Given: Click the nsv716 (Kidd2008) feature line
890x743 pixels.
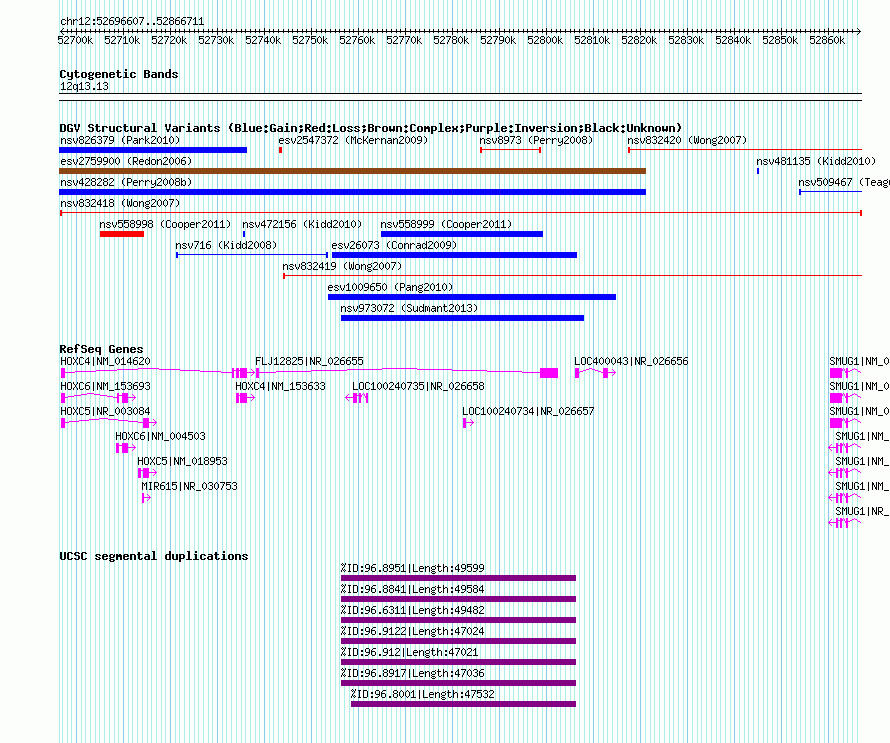Looking at the screenshot, I should pyautogui.click(x=252, y=255).
